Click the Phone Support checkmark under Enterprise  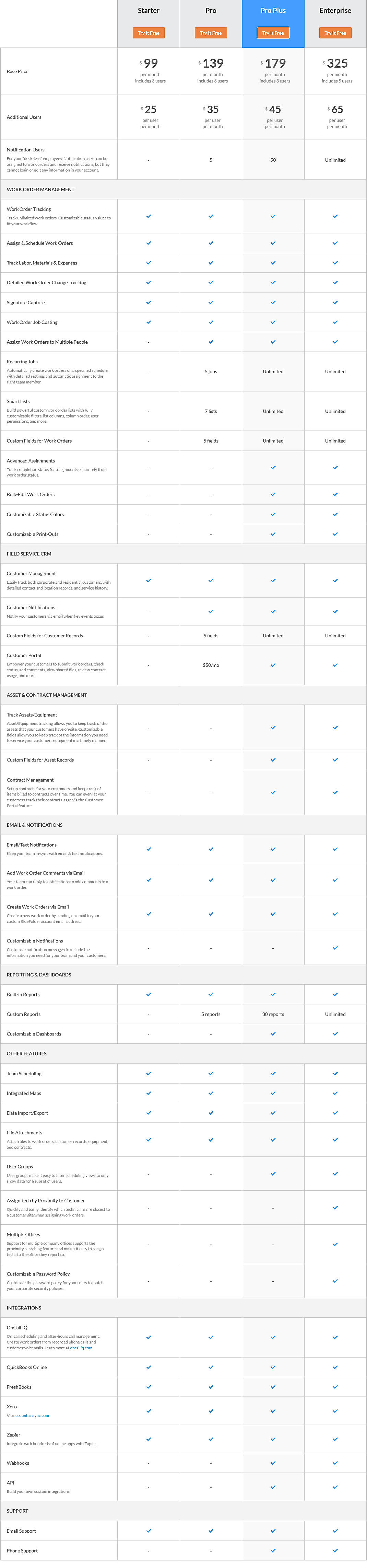pos(335,1550)
